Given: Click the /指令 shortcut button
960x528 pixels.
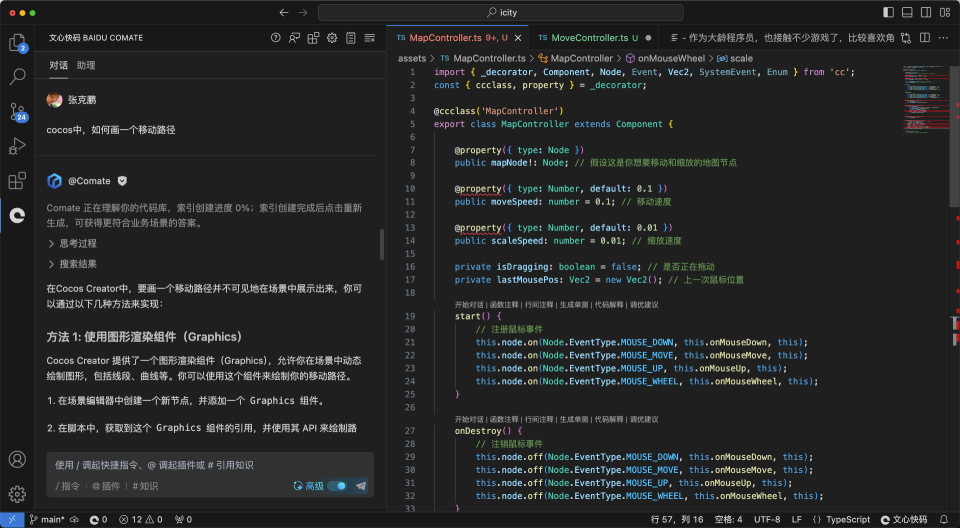Looking at the screenshot, I should coord(68,486).
